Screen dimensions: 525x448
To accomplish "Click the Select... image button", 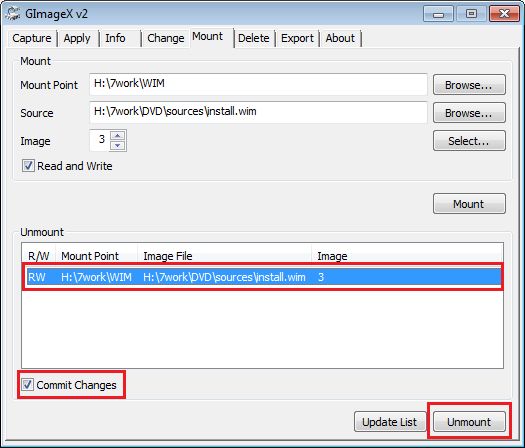I will [x=469, y=141].
